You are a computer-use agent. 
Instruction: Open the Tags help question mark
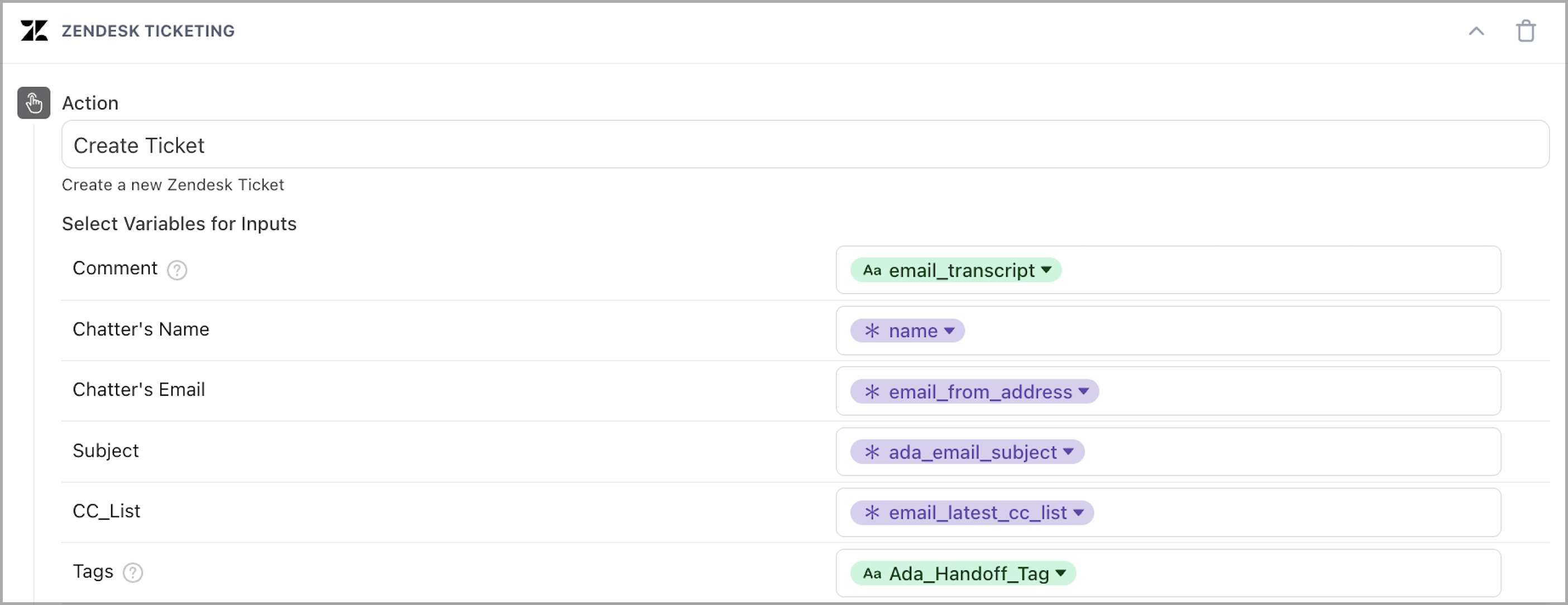click(133, 573)
